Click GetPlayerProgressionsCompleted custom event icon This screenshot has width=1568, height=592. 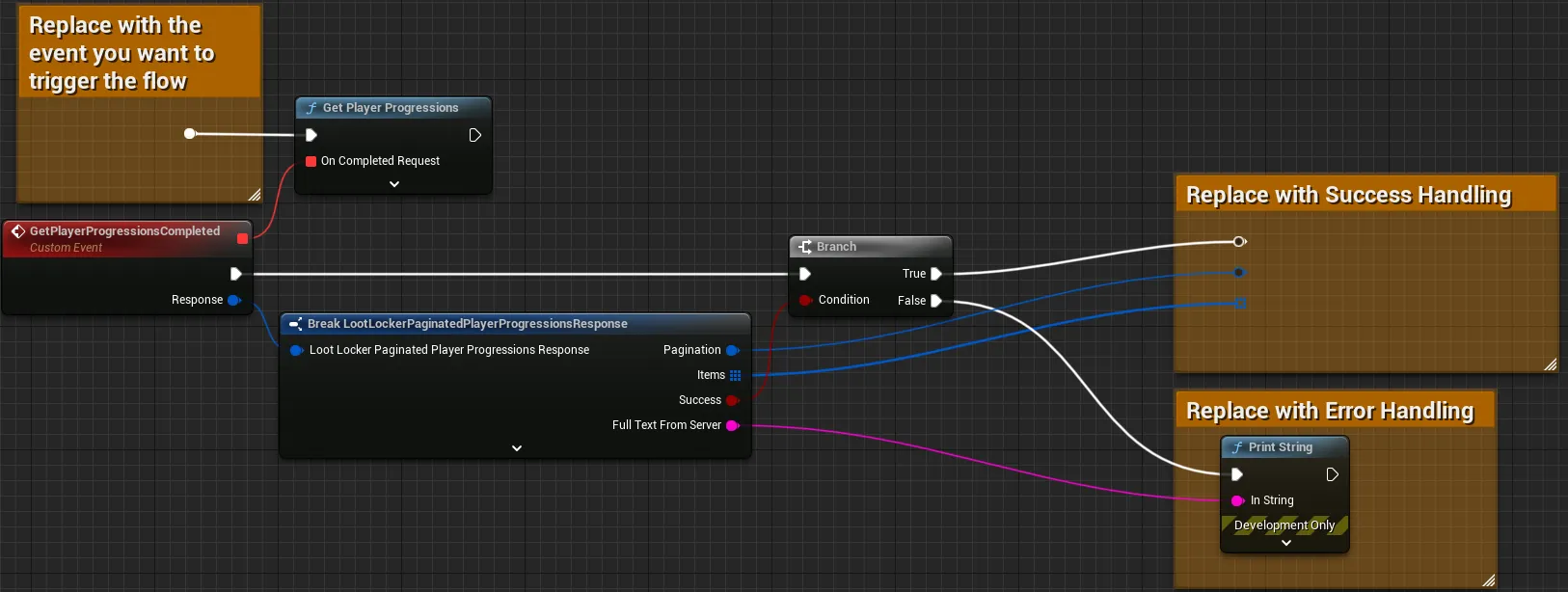17,231
